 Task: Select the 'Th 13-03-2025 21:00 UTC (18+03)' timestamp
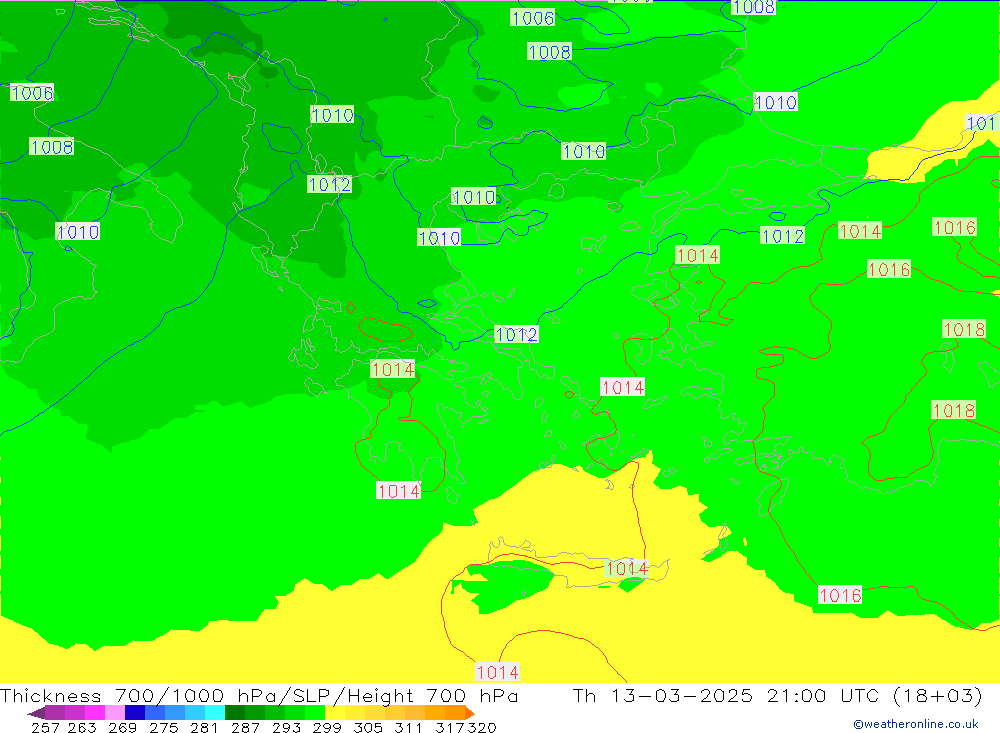tap(777, 695)
